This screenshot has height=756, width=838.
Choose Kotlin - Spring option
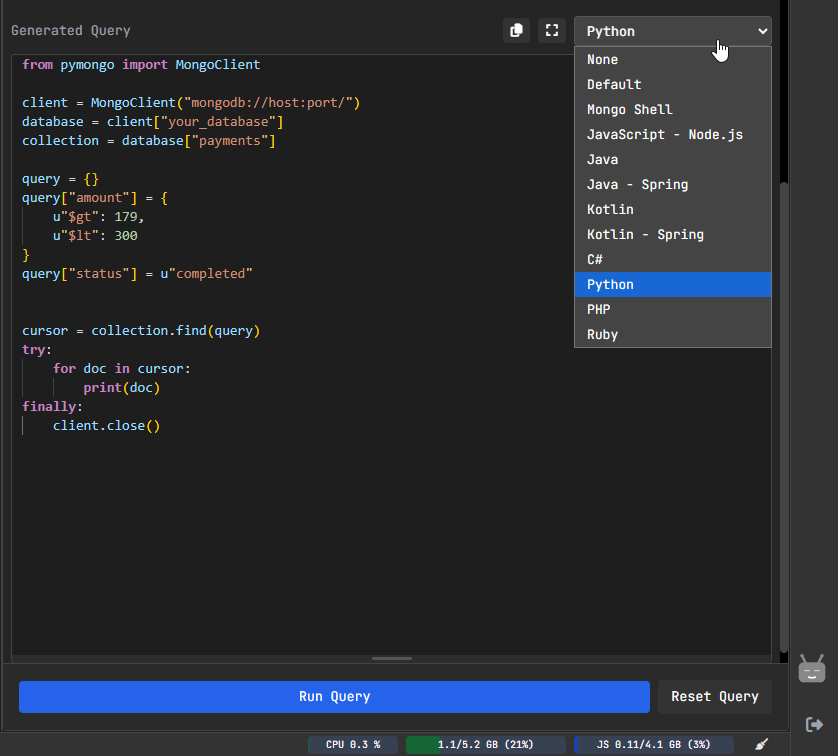click(672, 235)
